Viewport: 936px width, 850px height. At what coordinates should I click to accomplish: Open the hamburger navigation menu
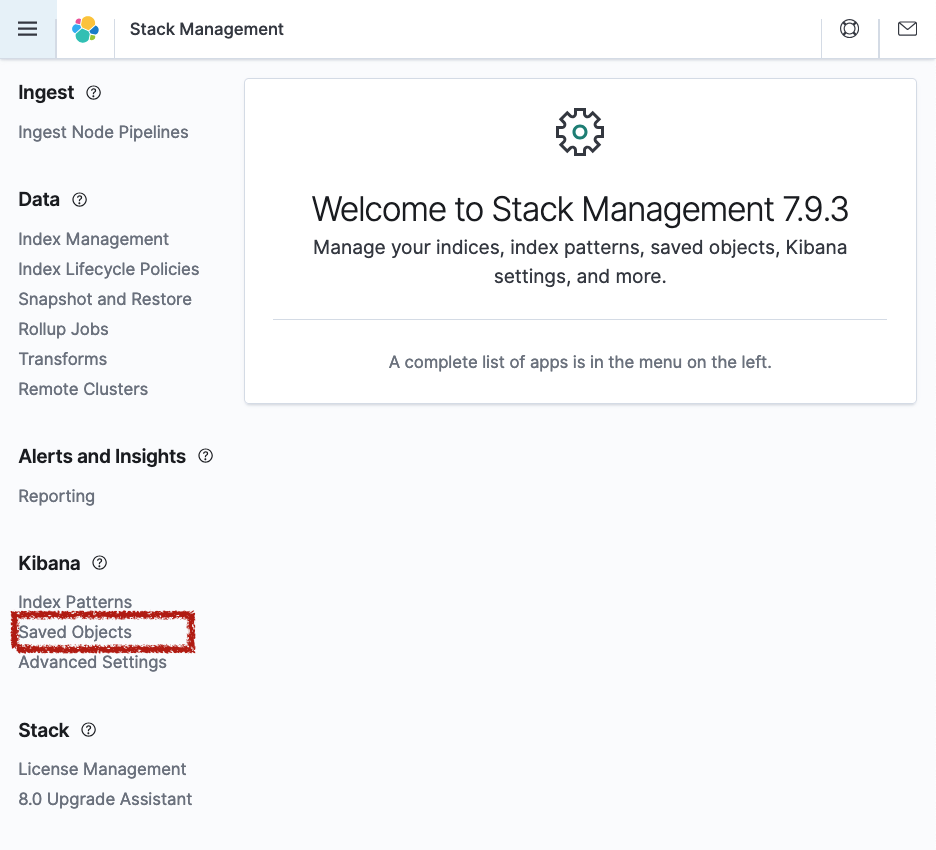coord(27,29)
